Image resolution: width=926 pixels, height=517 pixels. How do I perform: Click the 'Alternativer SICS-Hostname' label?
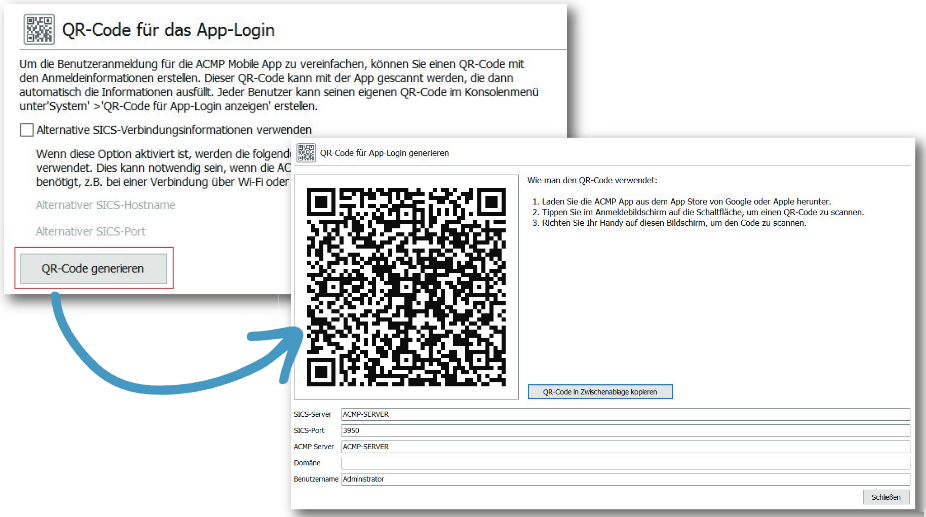coord(106,205)
